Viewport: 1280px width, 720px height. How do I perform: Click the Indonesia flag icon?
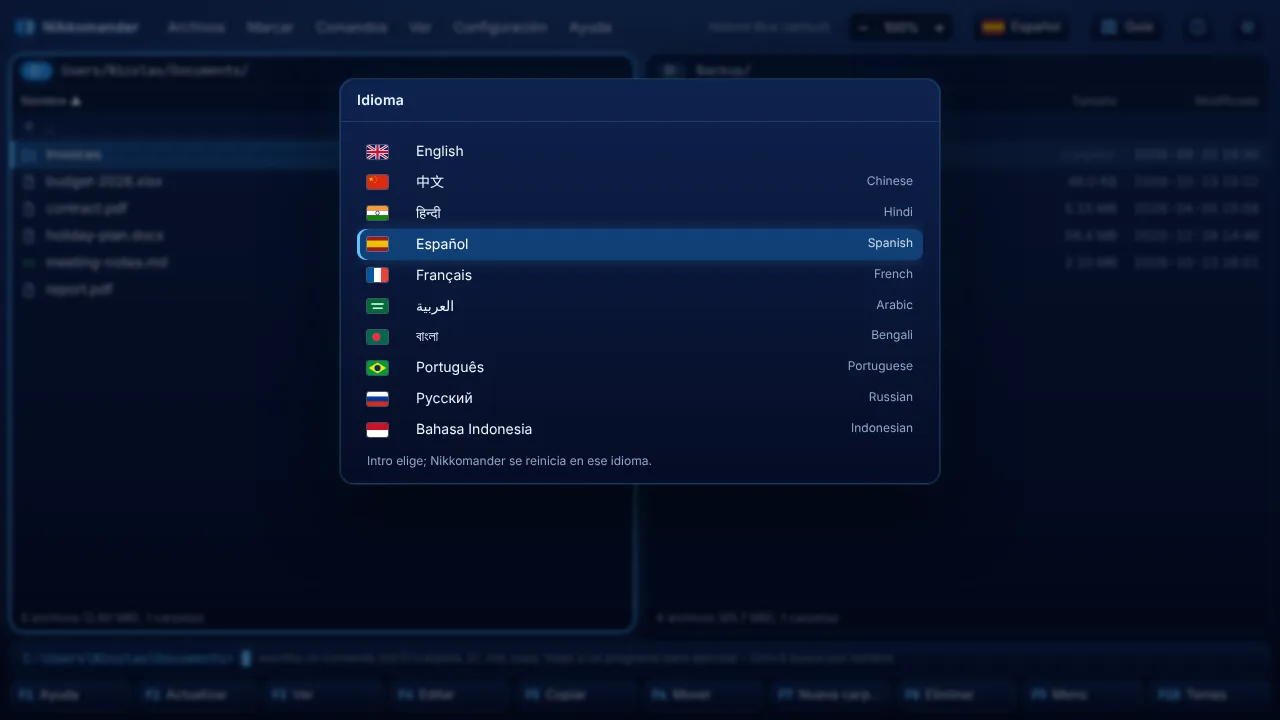(377, 430)
